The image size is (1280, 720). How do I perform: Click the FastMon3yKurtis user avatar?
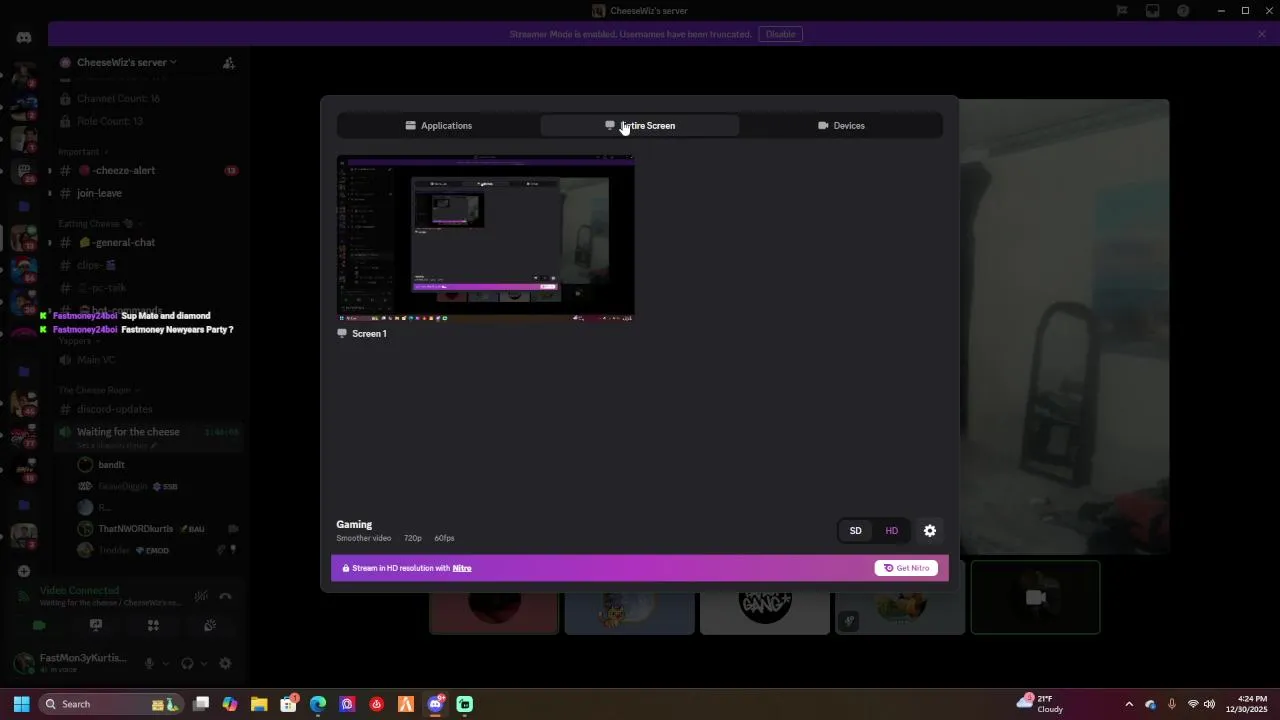point(24,663)
